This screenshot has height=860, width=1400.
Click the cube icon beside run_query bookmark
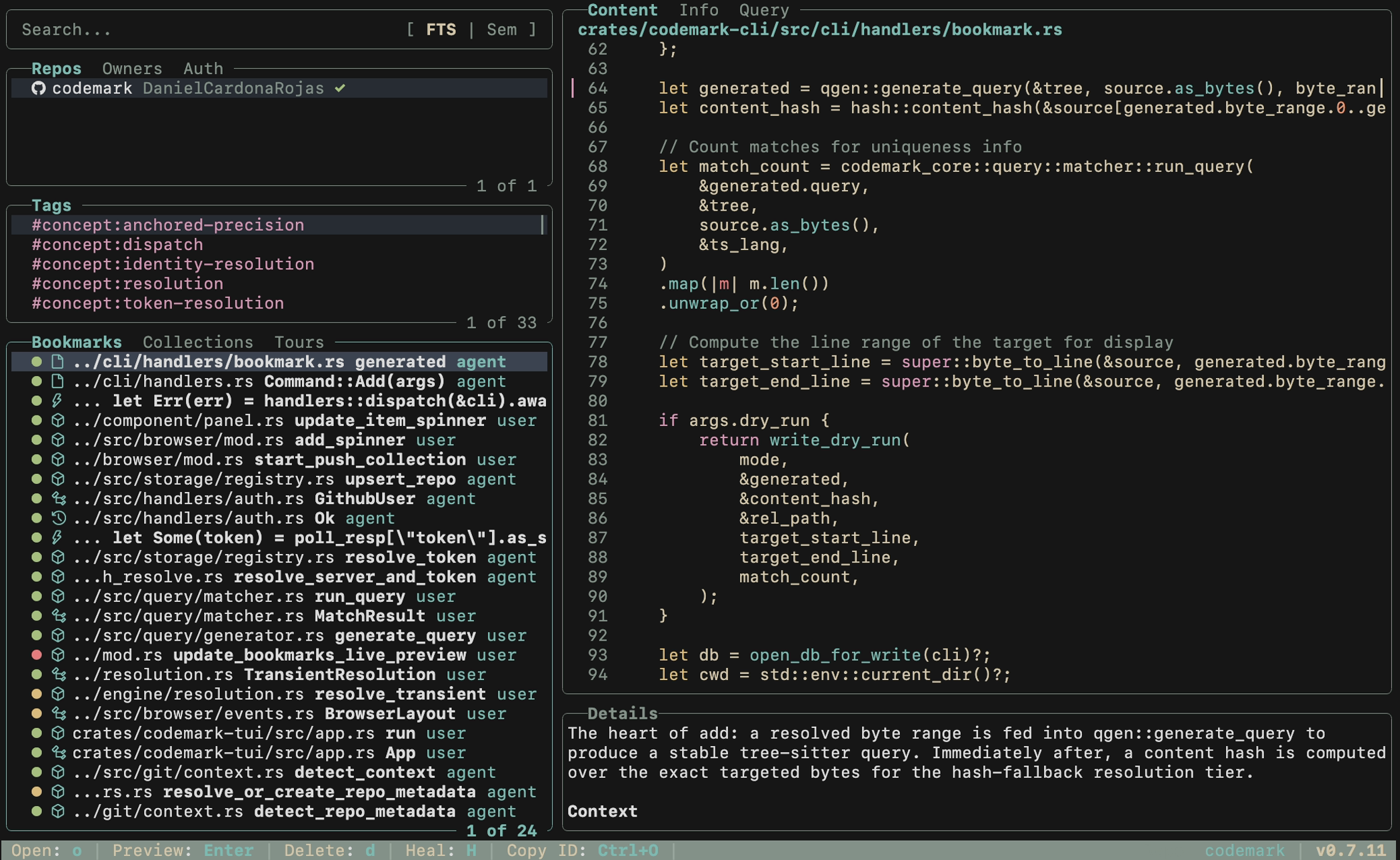(58, 596)
